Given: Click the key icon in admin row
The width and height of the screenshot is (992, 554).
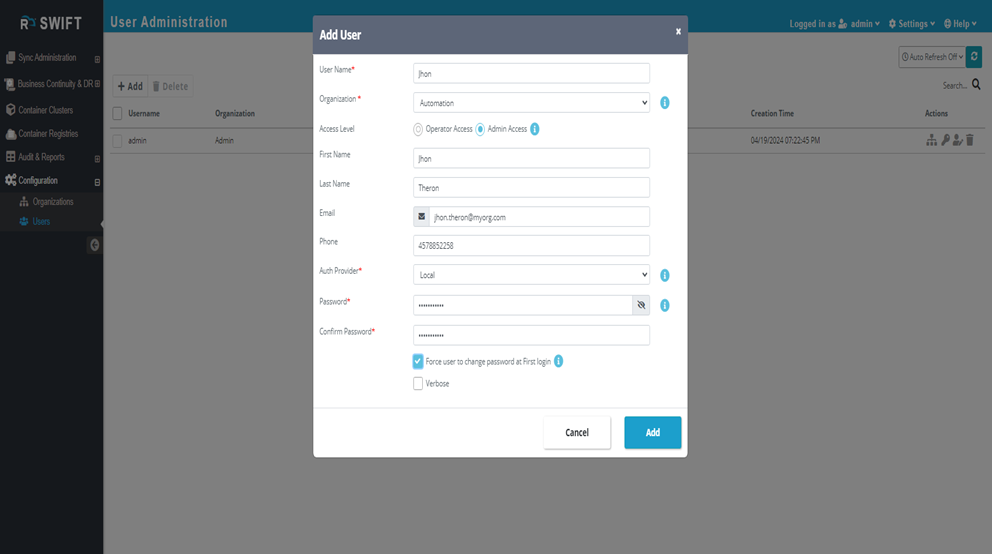Looking at the screenshot, I should [945, 140].
